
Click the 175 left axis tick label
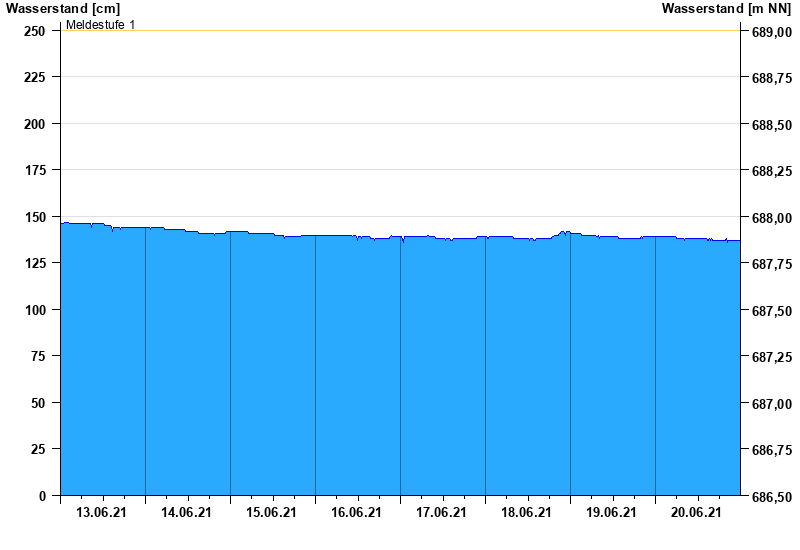pos(34,171)
